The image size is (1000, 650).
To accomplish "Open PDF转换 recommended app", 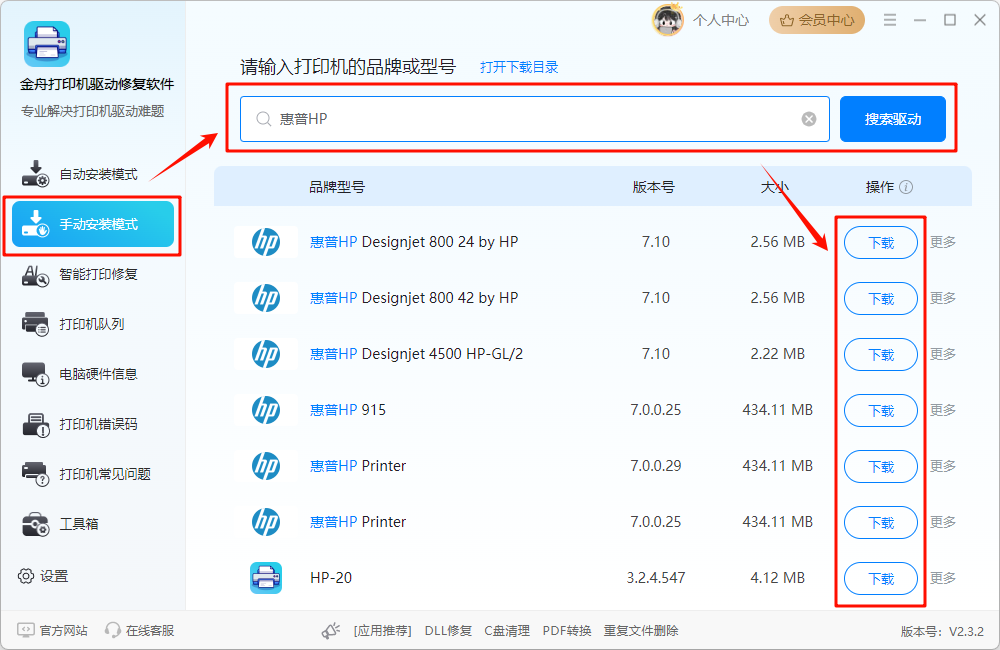I will pos(567,631).
